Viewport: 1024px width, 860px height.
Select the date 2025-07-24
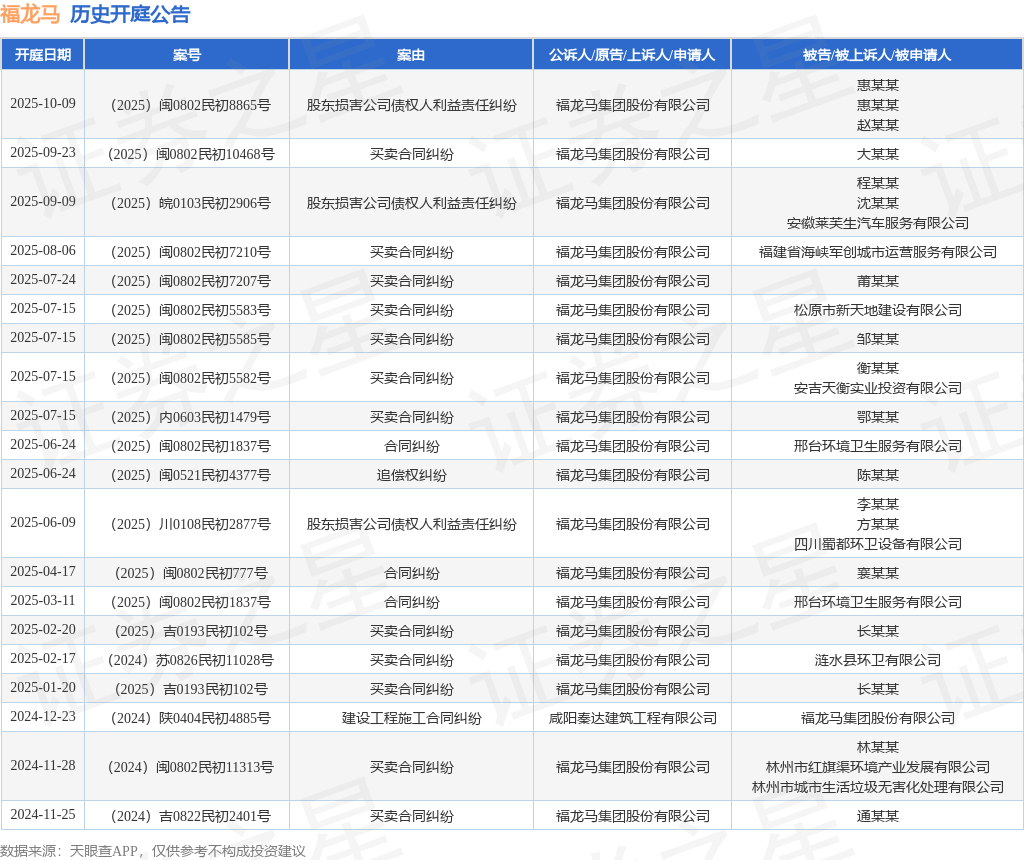pos(42,279)
